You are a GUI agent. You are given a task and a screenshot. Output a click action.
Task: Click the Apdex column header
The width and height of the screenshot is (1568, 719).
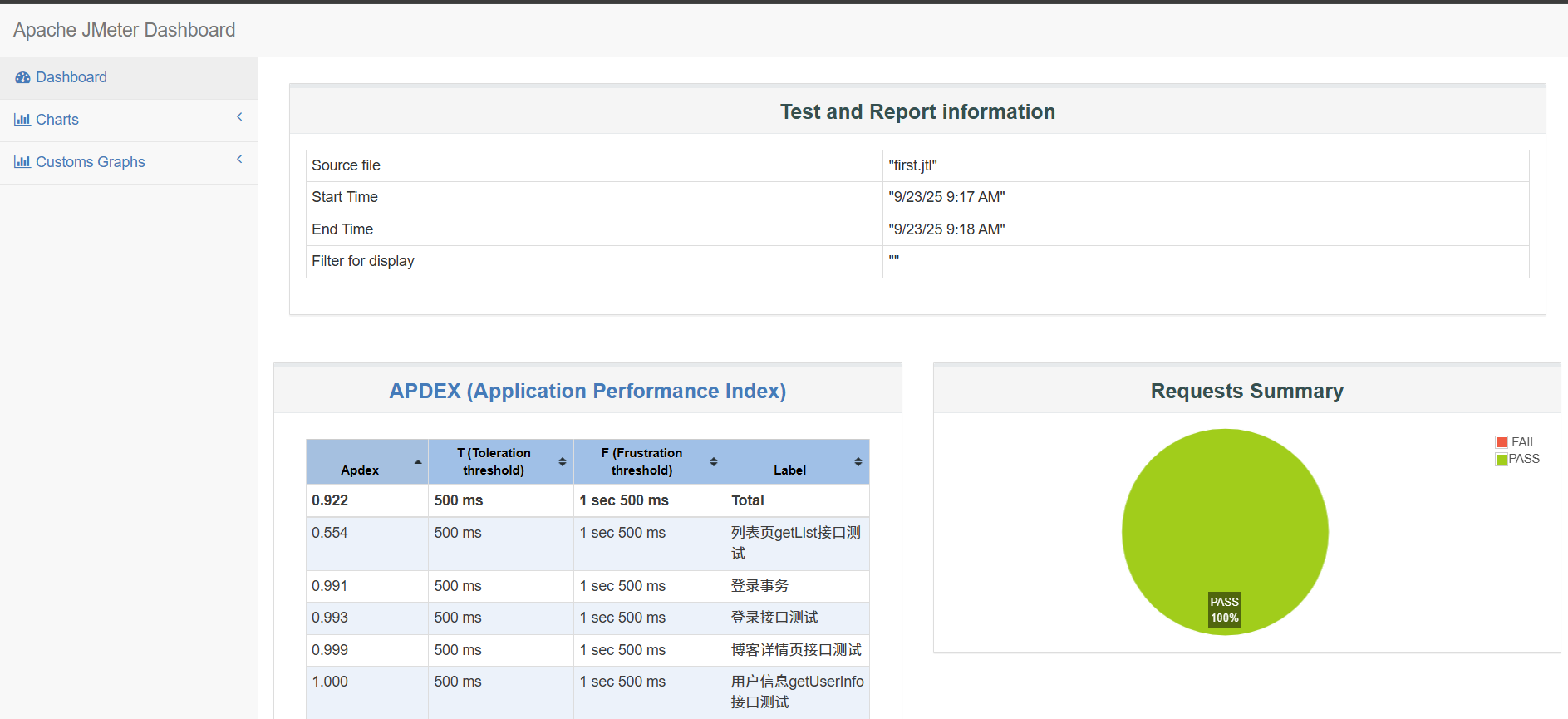coord(367,462)
